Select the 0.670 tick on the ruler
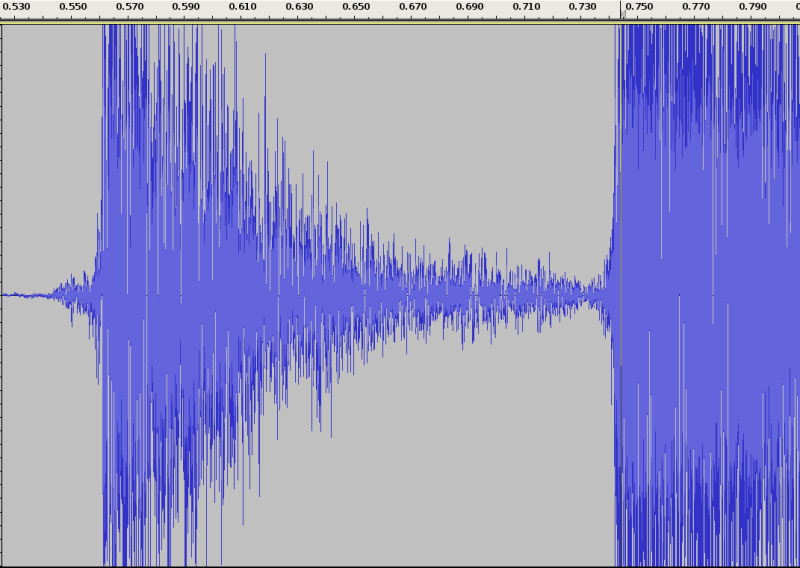The width and height of the screenshot is (800, 568). click(414, 8)
